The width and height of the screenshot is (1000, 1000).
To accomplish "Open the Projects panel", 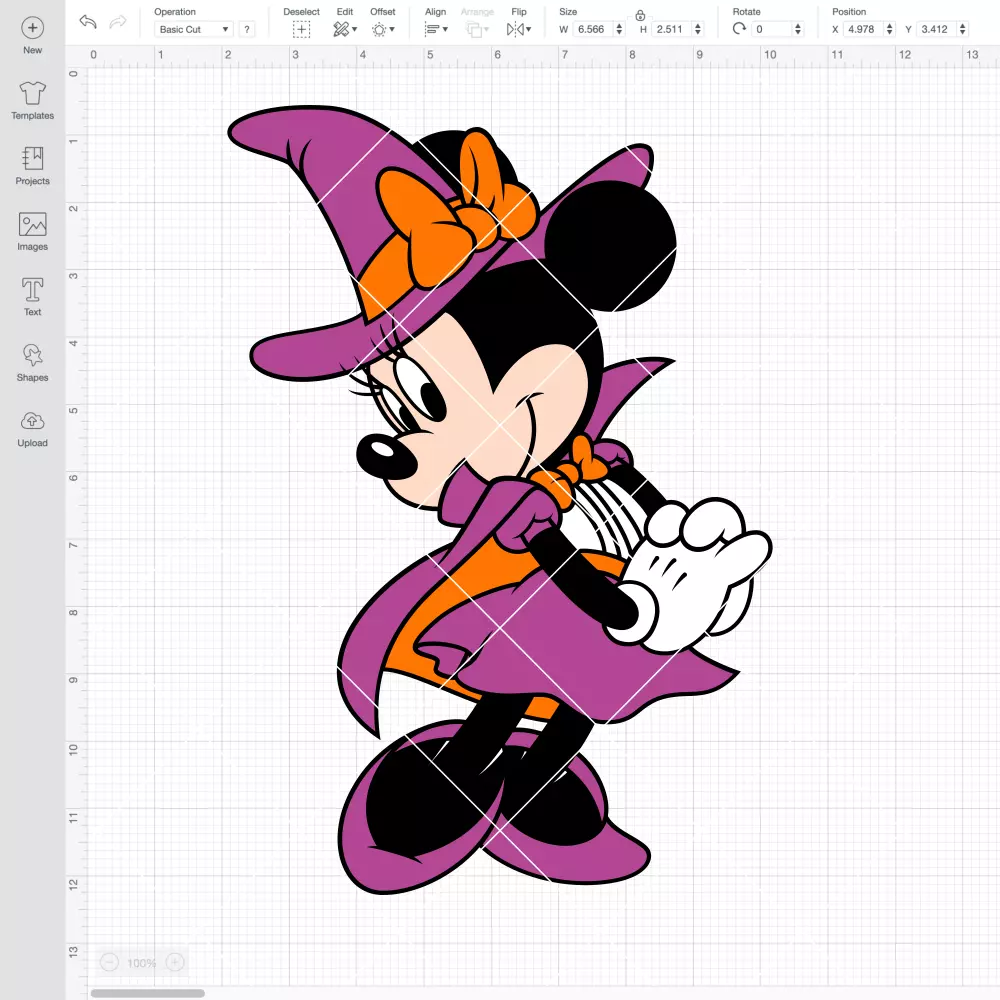I will tap(33, 166).
